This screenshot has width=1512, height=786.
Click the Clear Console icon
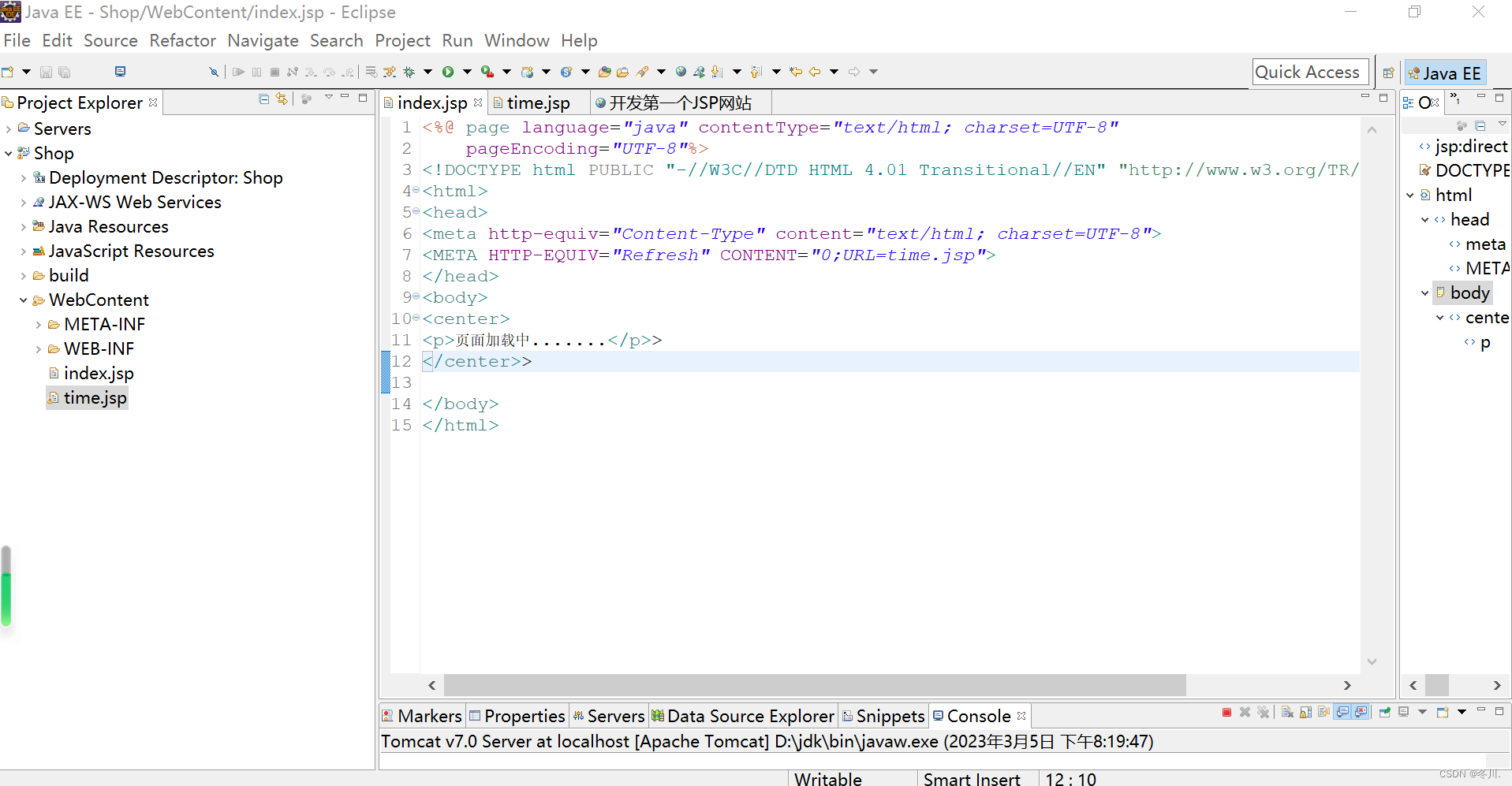click(1287, 713)
